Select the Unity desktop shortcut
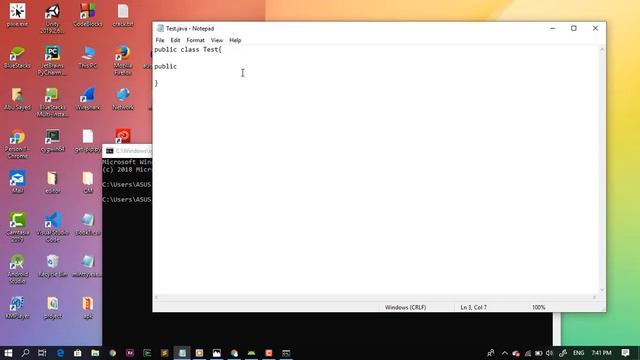Screen dimensions: 640x360 (x=52, y=19)
